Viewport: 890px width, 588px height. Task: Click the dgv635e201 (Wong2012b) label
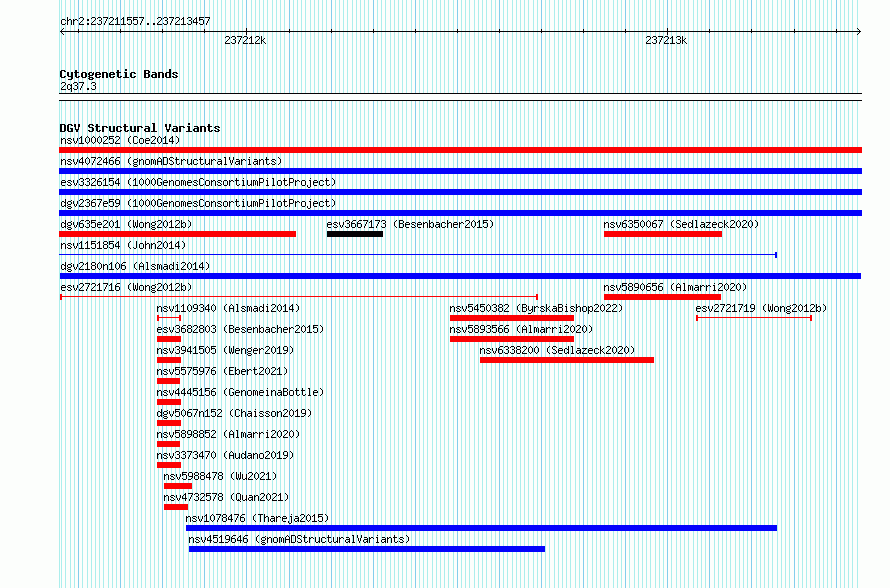[x=126, y=224]
